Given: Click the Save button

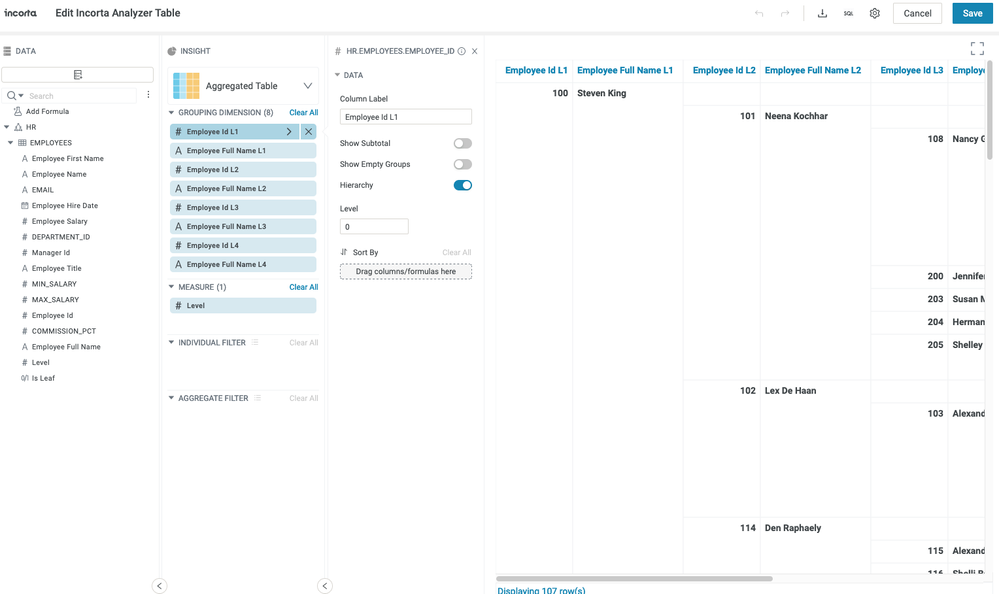Looking at the screenshot, I should point(972,14).
